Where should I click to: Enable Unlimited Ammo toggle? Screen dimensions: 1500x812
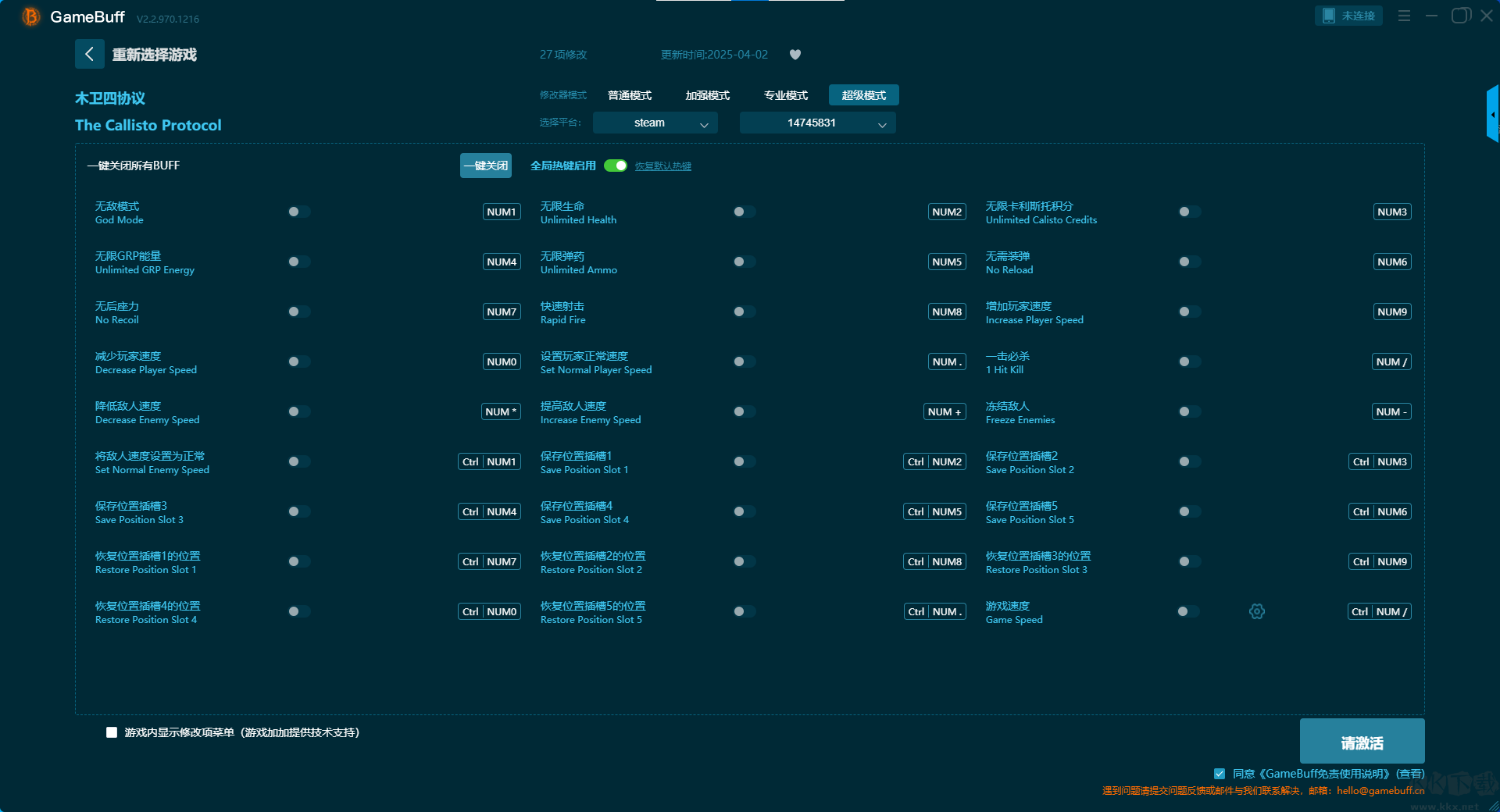coord(745,262)
